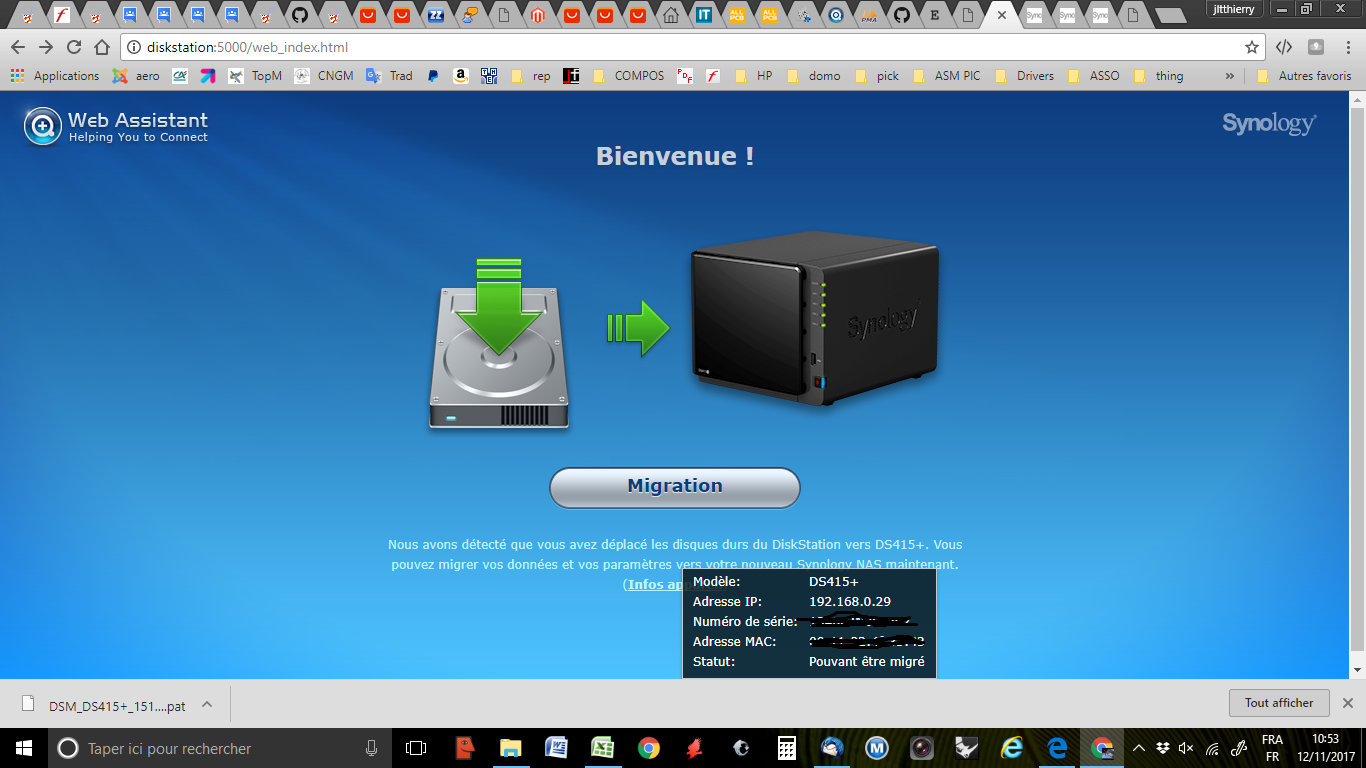Expand the COMPOS bookmarks folder
Screen dimensions: 1366x768
628,76
